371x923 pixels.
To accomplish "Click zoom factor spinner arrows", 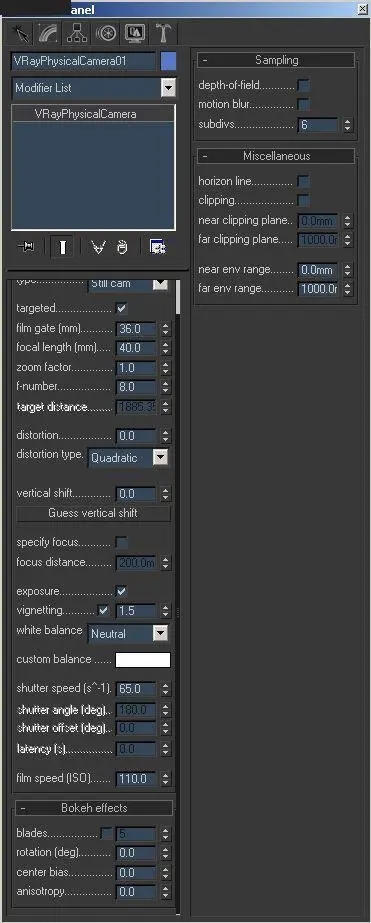I will pyautogui.click(x=165, y=368).
